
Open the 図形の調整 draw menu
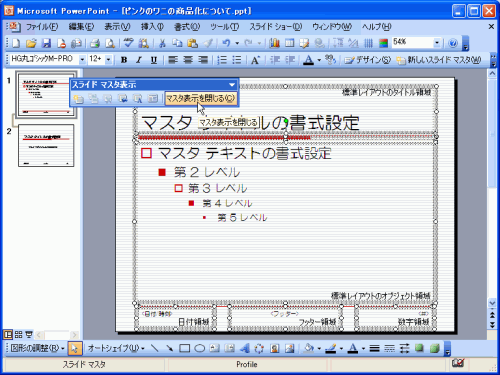coord(37,348)
